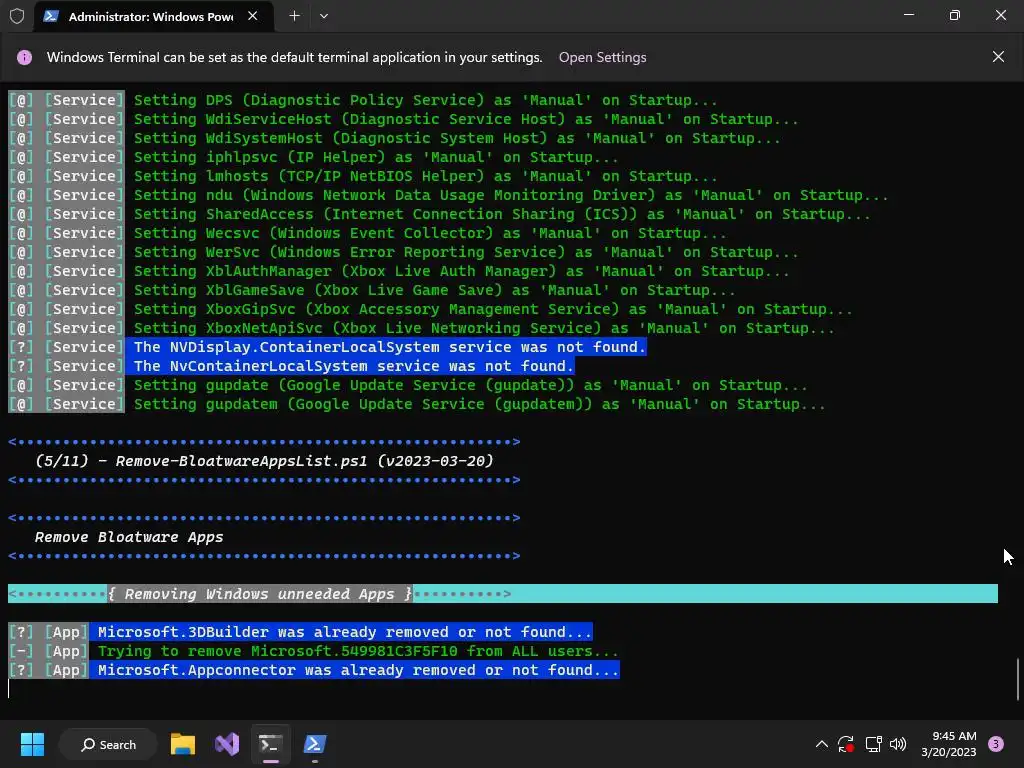Open Settings from the notification bar

click(x=602, y=57)
